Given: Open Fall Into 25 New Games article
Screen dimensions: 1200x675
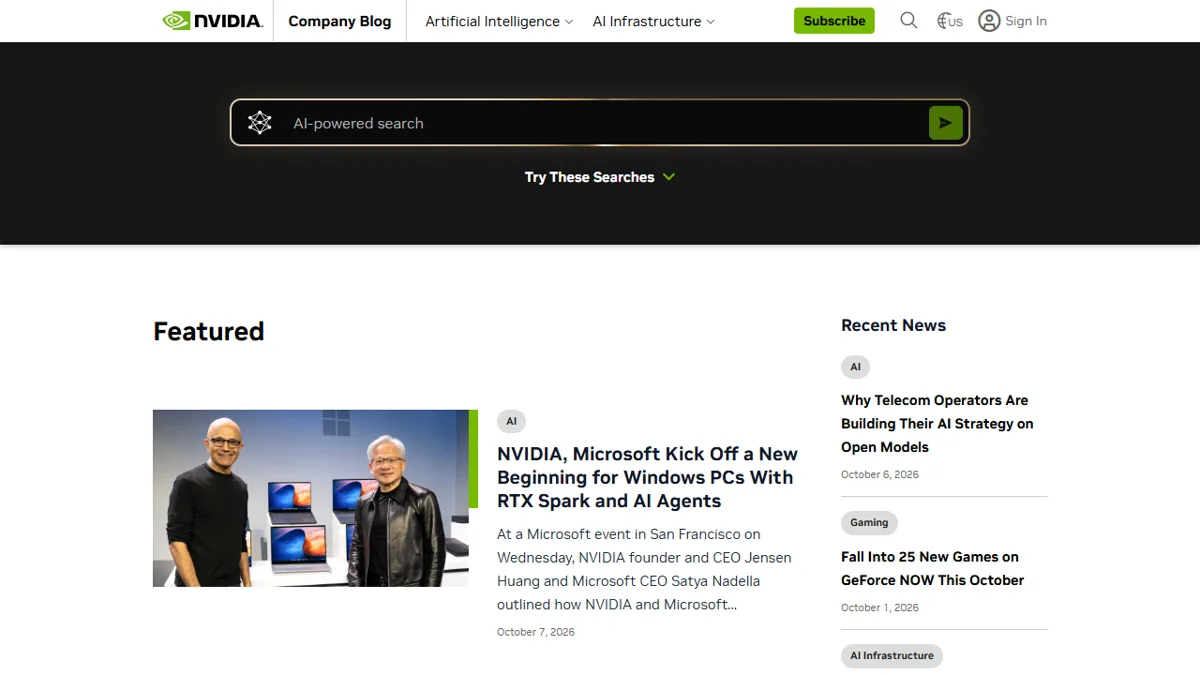Looking at the screenshot, I should (x=932, y=568).
